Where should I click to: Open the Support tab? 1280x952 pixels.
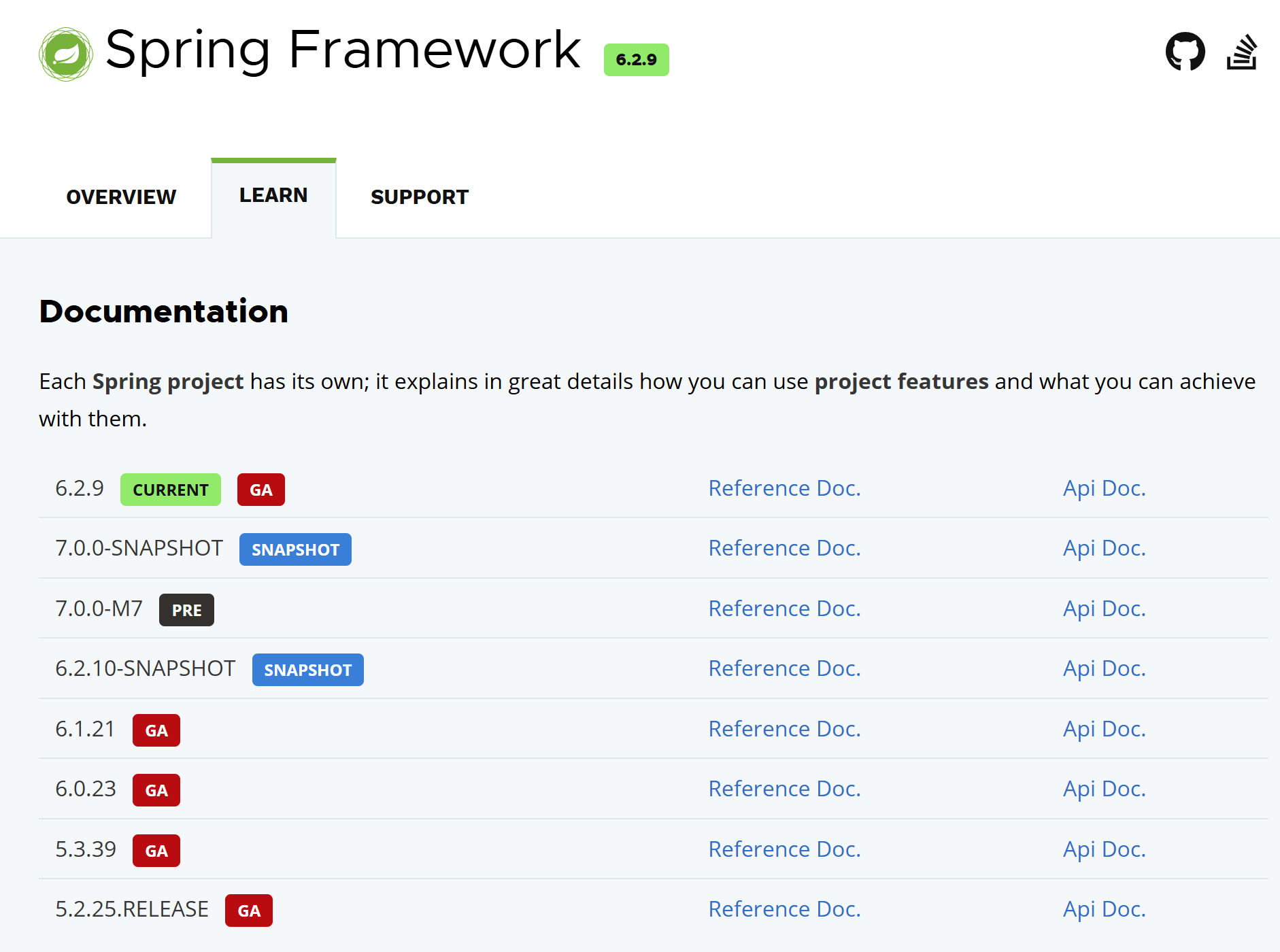point(420,197)
